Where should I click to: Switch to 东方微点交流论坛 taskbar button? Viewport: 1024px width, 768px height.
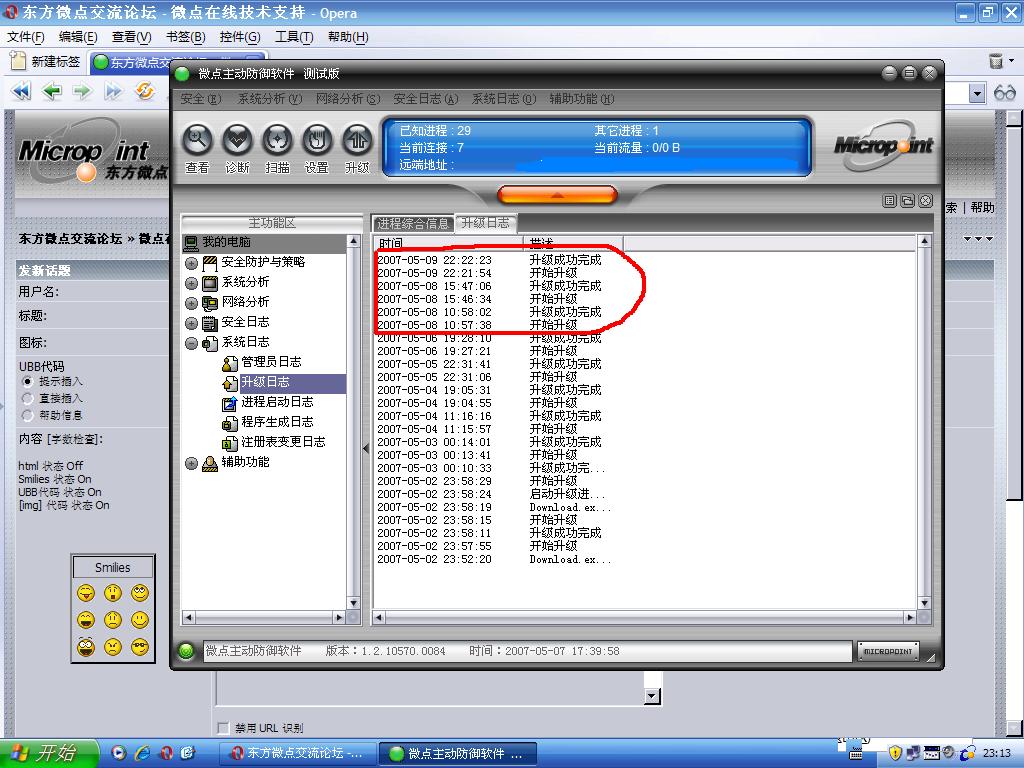pyautogui.click(x=297, y=753)
